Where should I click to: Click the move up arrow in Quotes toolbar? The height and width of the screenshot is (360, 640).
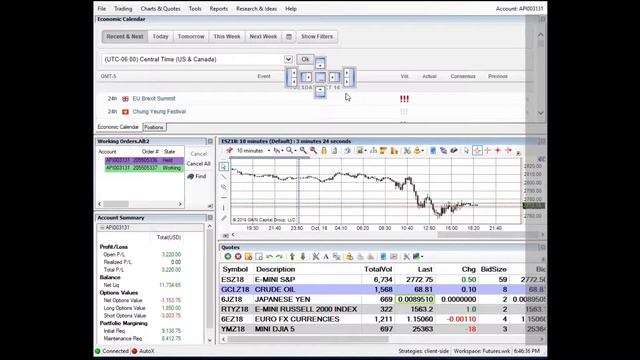292,256
